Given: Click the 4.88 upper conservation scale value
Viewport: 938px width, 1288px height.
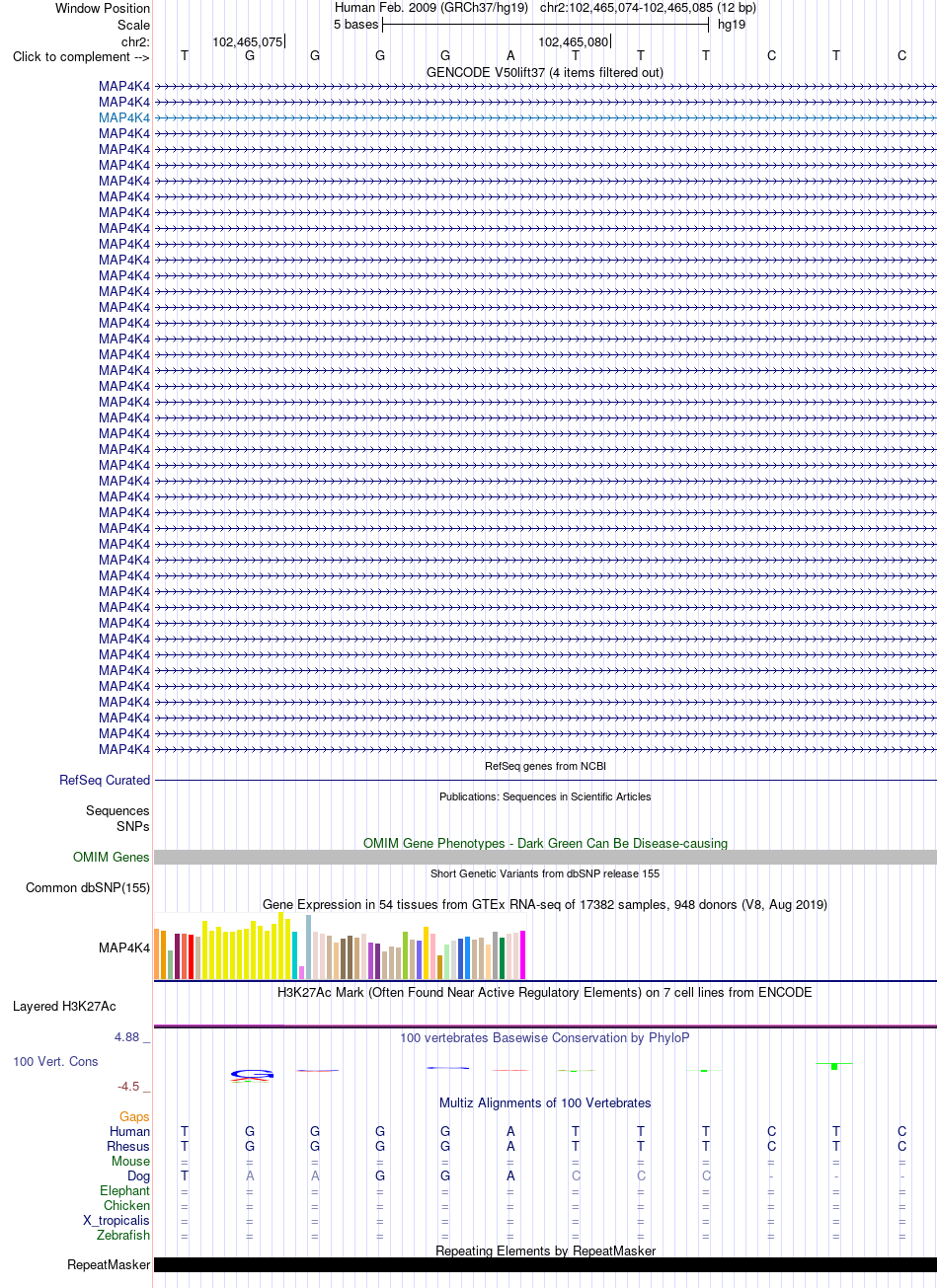Looking at the screenshot, I should click(x=126, y=1037).
